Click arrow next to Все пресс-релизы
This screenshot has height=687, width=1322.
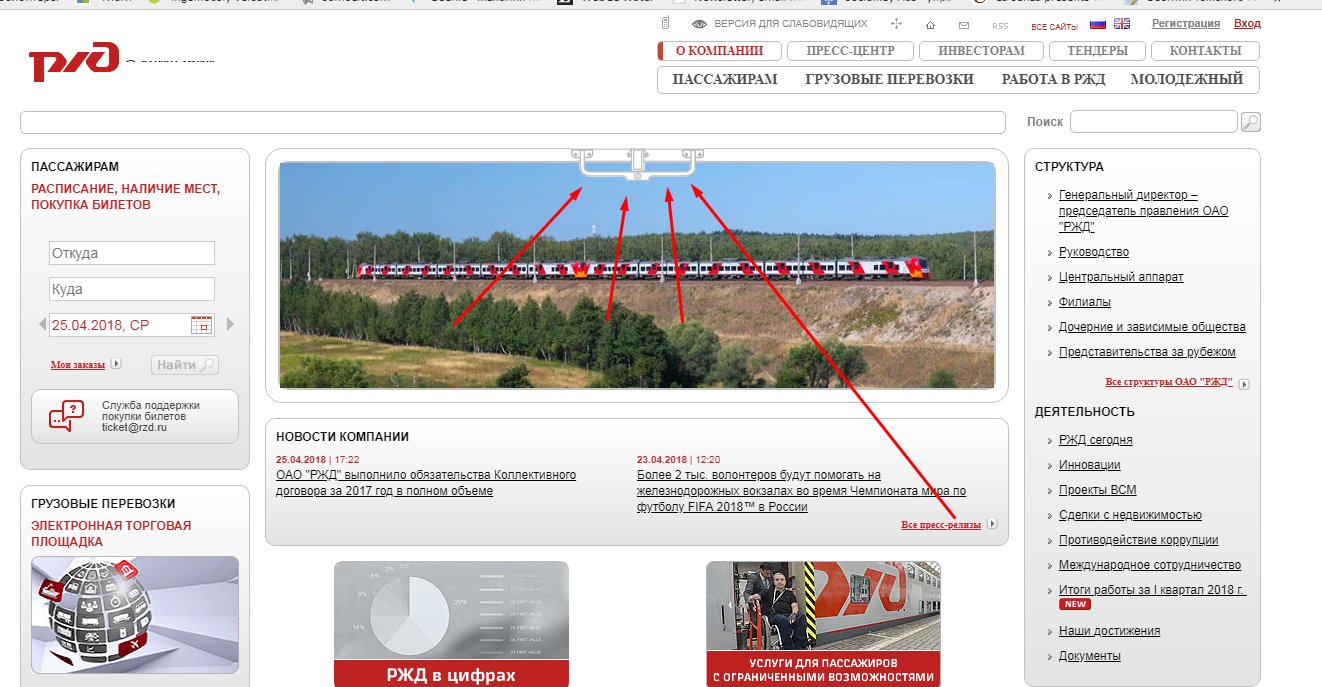click(x=992, y=523)
